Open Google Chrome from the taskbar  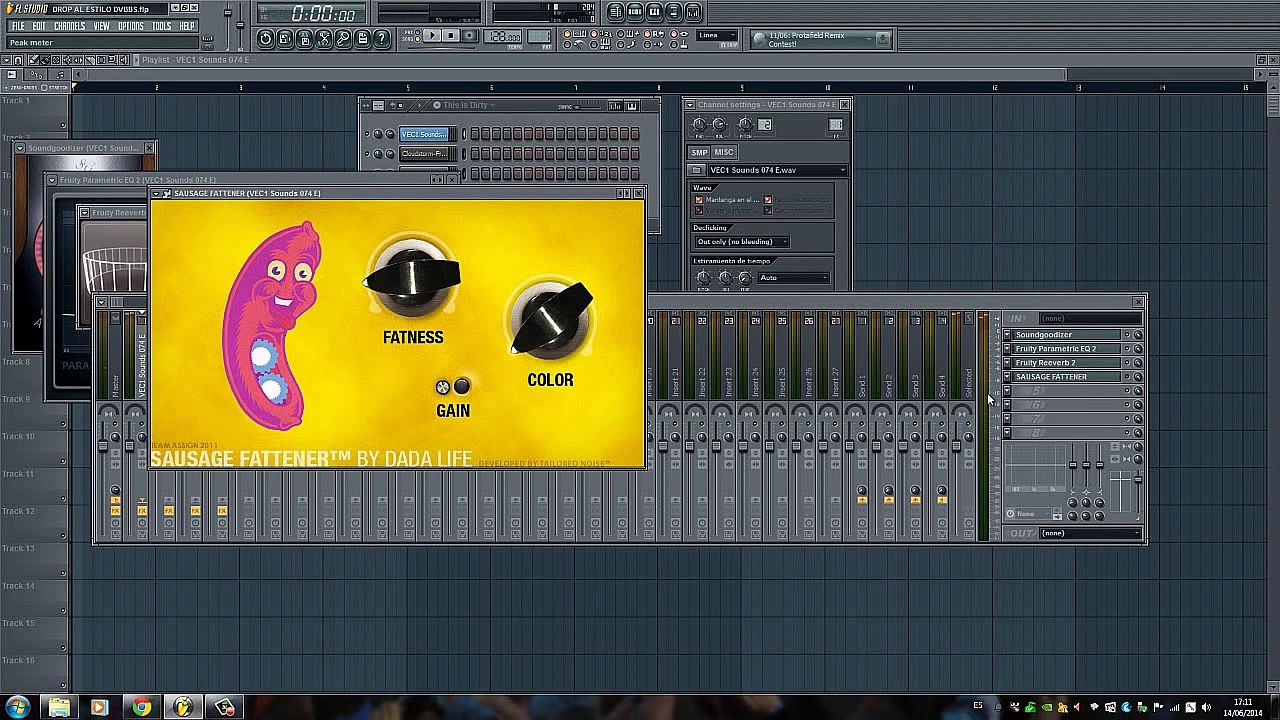coord(141,707)
